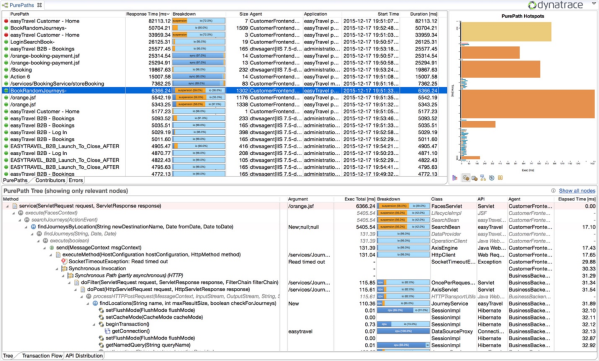599x361 pixels.
Task: Click the blue circular icon in the Hotspots toolbar
Action: point(492,178)
